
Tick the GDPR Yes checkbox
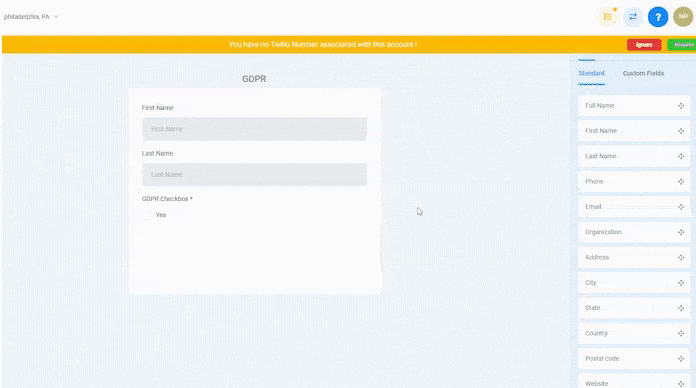[147, 215]
